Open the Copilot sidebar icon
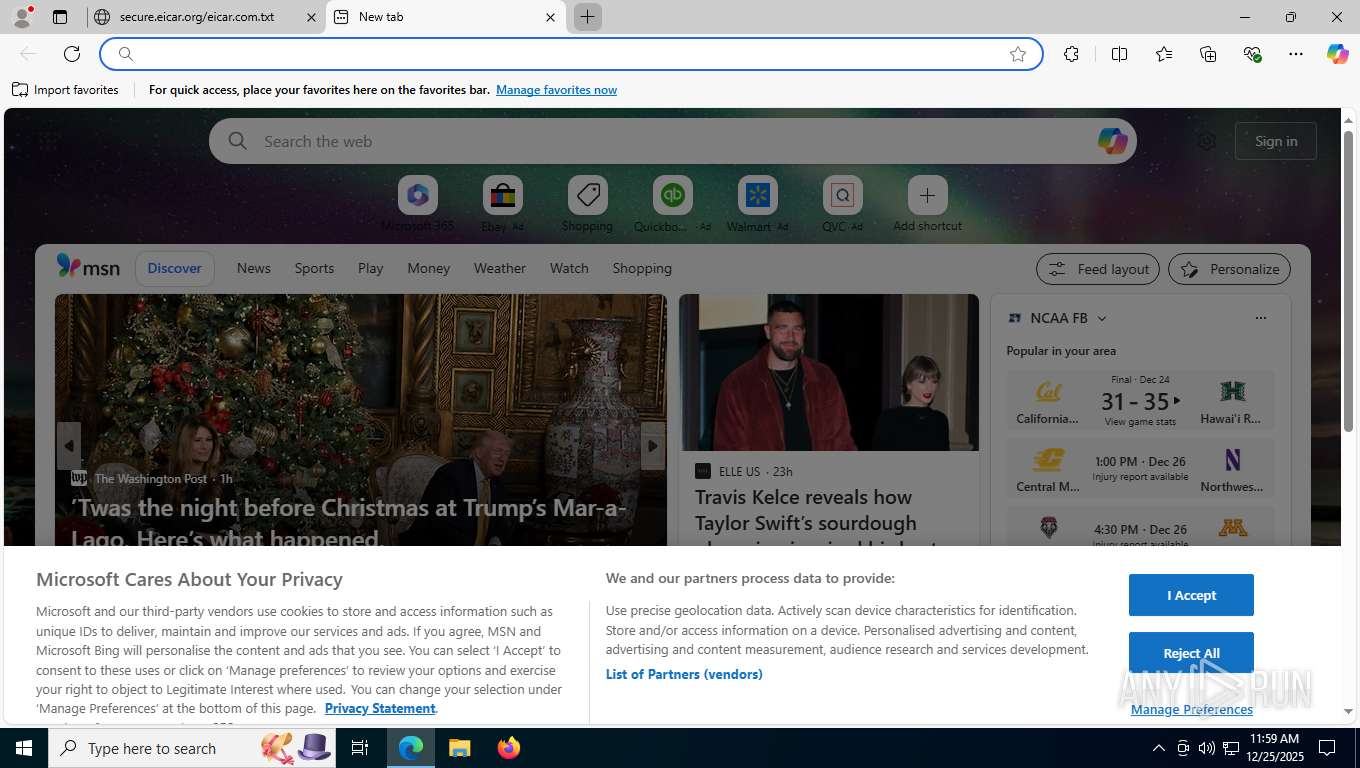1360x768 pixels. click(x=1338, y=54)
